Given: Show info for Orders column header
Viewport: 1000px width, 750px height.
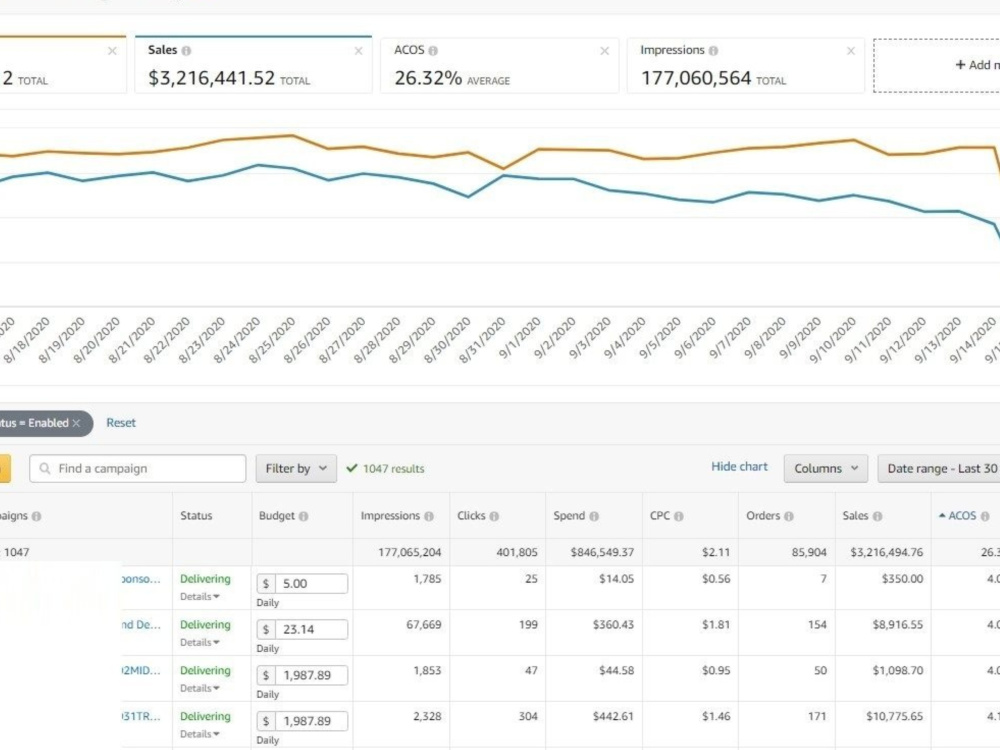Looking at the screenshot, I should tap(788, 516).
